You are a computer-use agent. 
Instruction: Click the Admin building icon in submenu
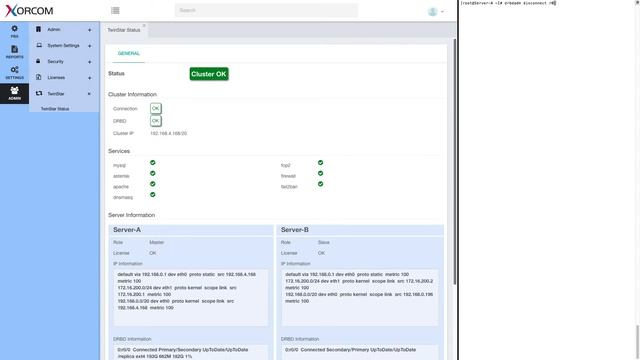coord(38,29)
